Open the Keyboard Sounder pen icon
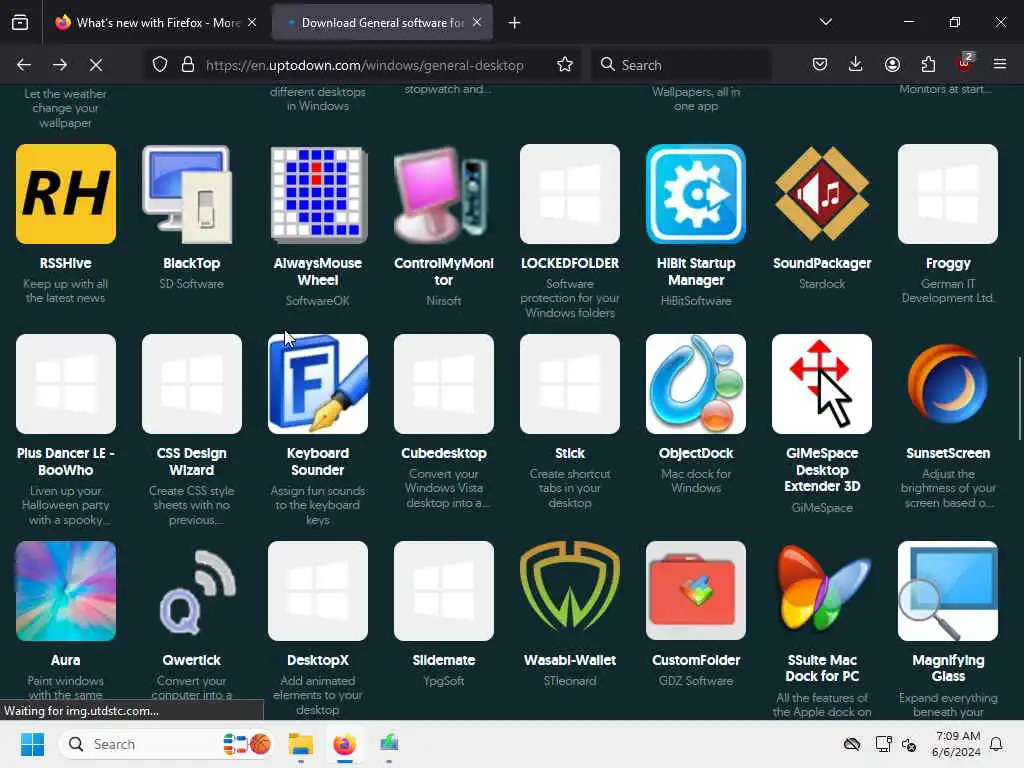Image resolution: width=1024 pixels, height=768 pixels. [x=318, y=384]
